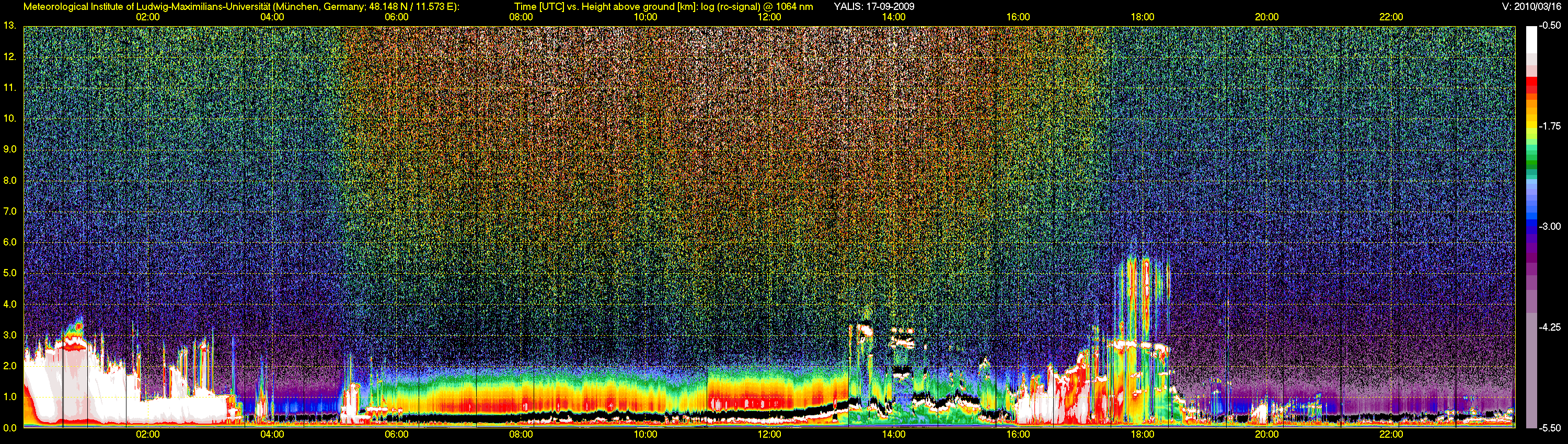Pick the 02:00 tick label on the bottom axis
The width and height of the screenshot is (1568, 444).
148,434
